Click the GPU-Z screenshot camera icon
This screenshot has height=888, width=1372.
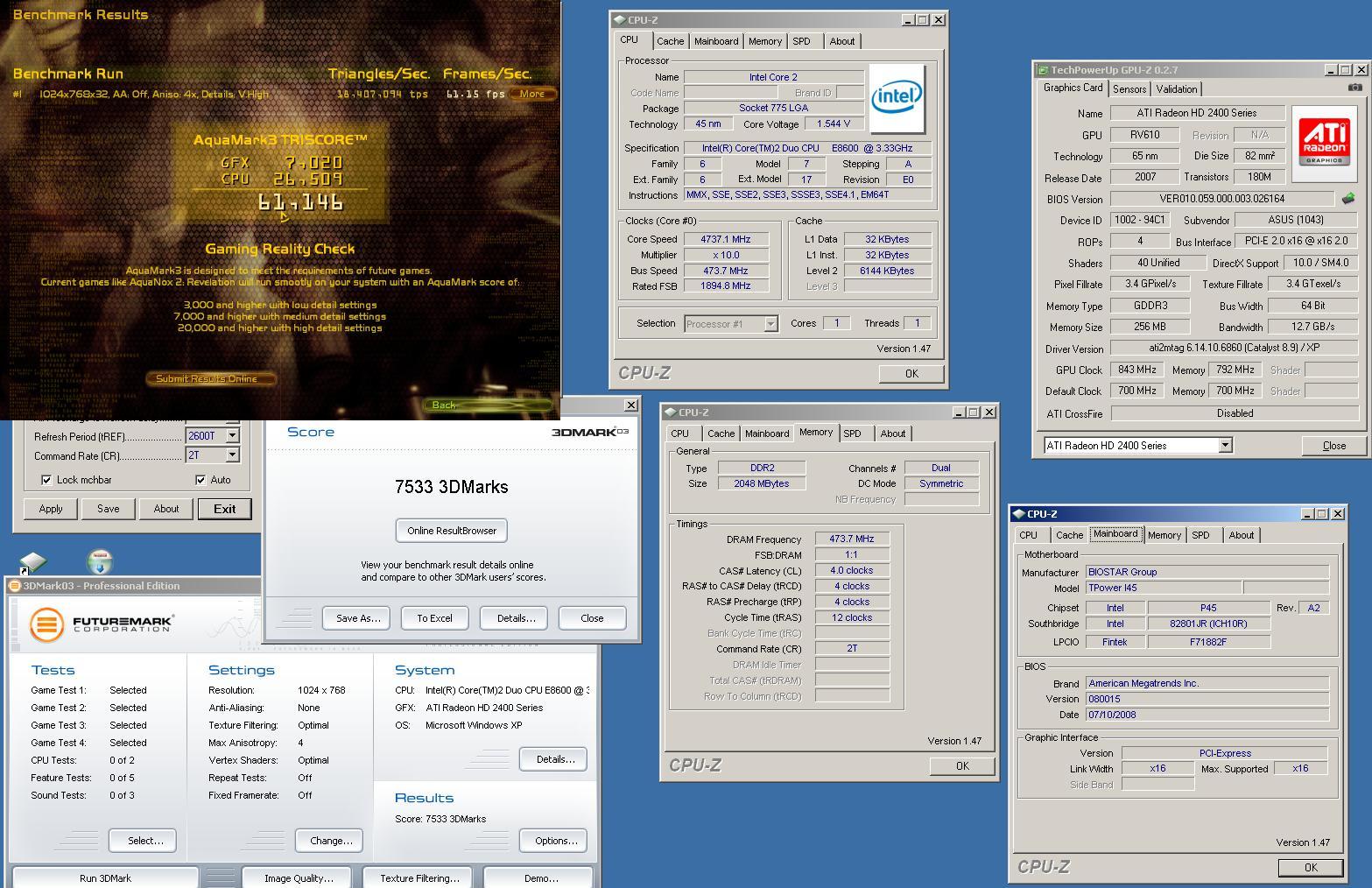click(1354, 88)
